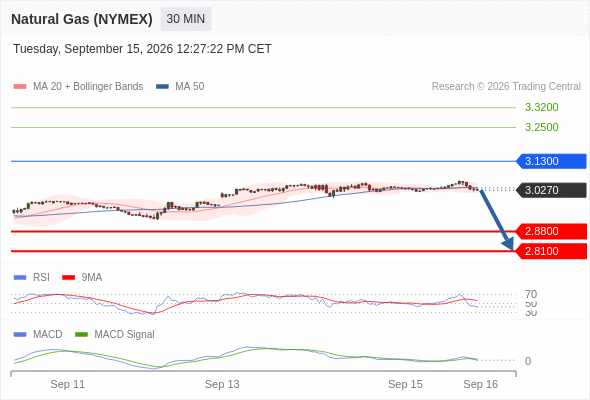
Task: Click the Sep 13 date axis label
Action: pyautogui.click(x=222, y=384)
